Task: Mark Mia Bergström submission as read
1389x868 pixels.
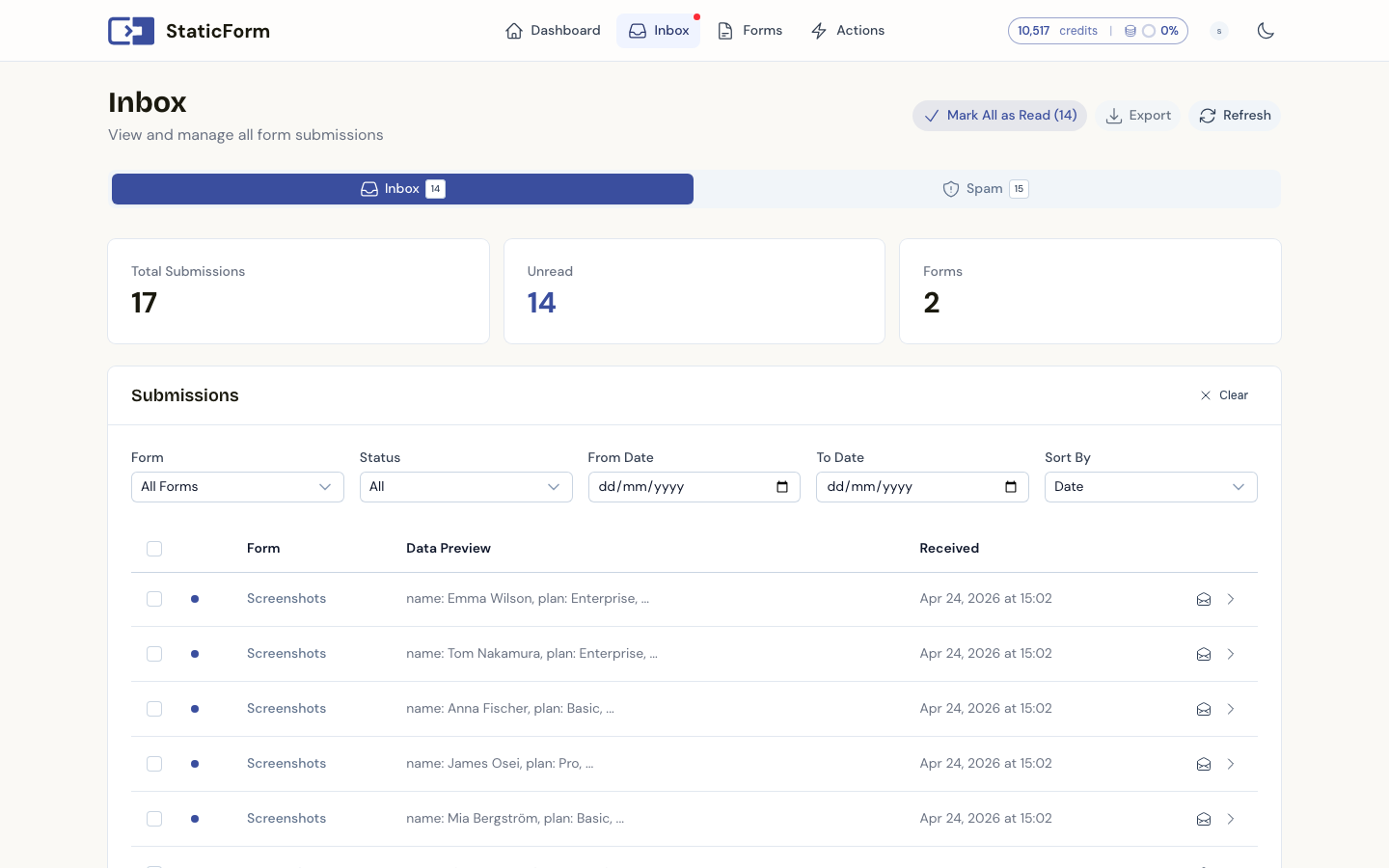Action: pos(1204,819)
